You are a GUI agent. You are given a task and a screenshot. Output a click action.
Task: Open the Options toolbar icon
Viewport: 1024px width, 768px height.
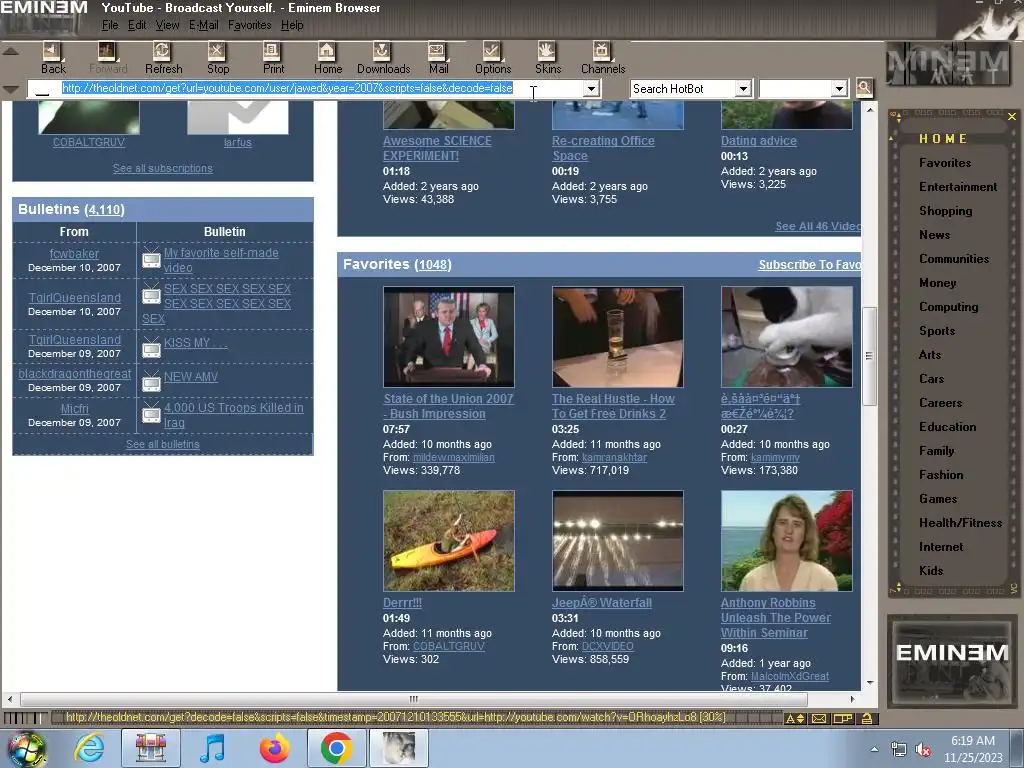[492, 51]
